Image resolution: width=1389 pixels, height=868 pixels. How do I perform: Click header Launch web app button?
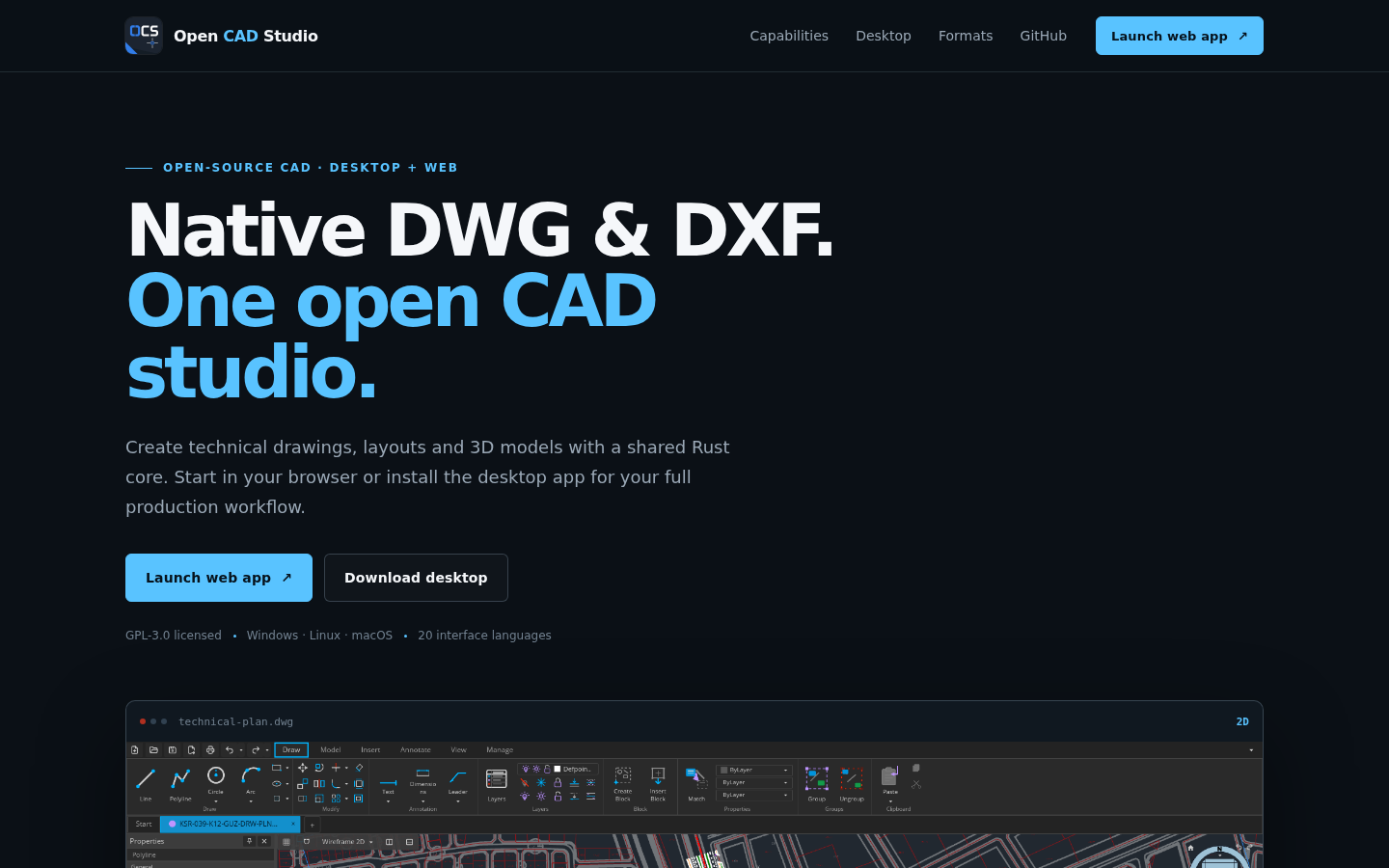1180,36
